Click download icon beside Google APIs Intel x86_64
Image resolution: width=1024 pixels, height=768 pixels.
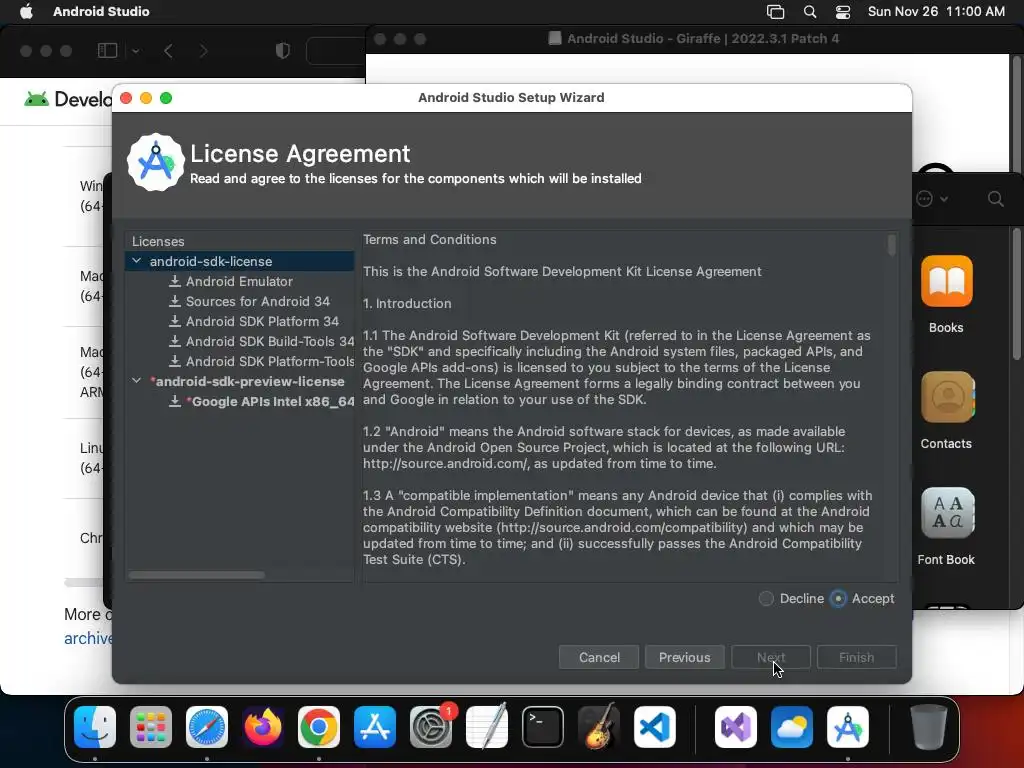point(174,401)
